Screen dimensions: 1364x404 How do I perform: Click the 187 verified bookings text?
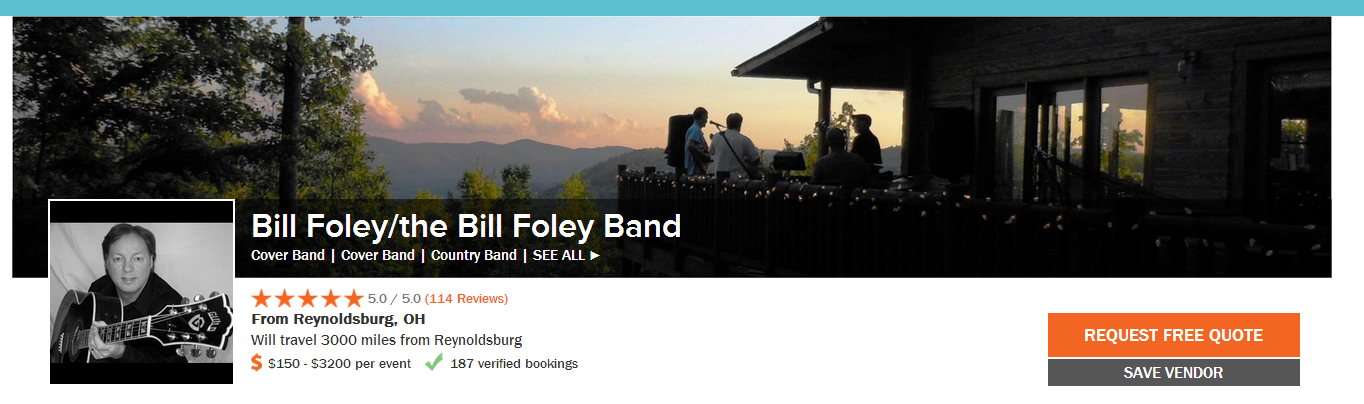point(514,364)
